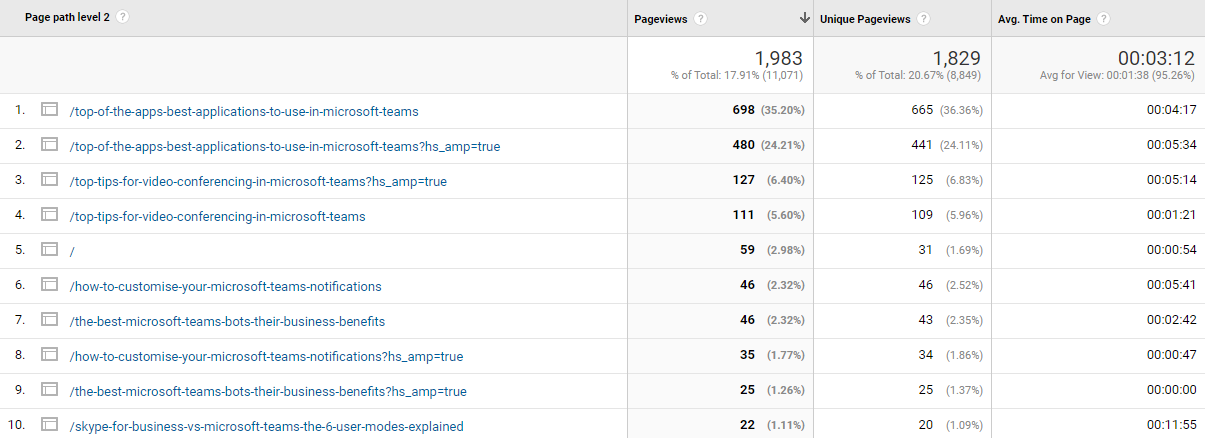The image size is (1205, 438).
Task: Open help icon beside Pageviews header
Action: [x=701, y=19]
